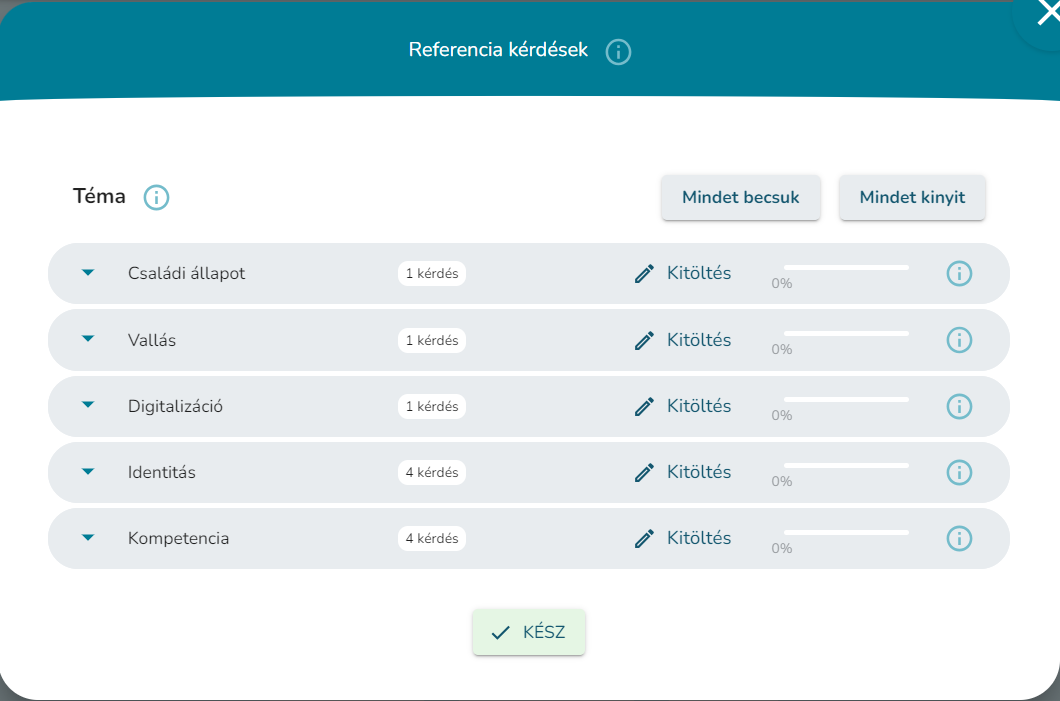
Task: Expand the Vallás topic arrow
Action: (88, 339)
